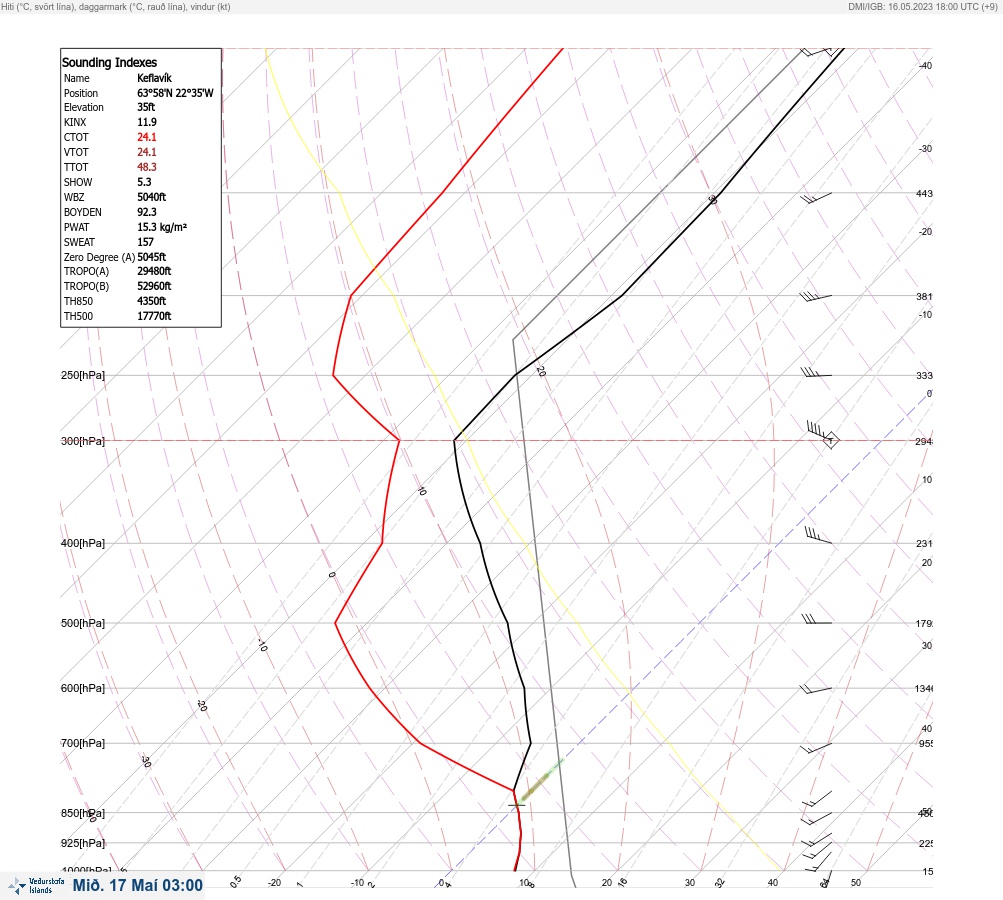Click '-20' on the bottom temperature axis

point(274,883)
